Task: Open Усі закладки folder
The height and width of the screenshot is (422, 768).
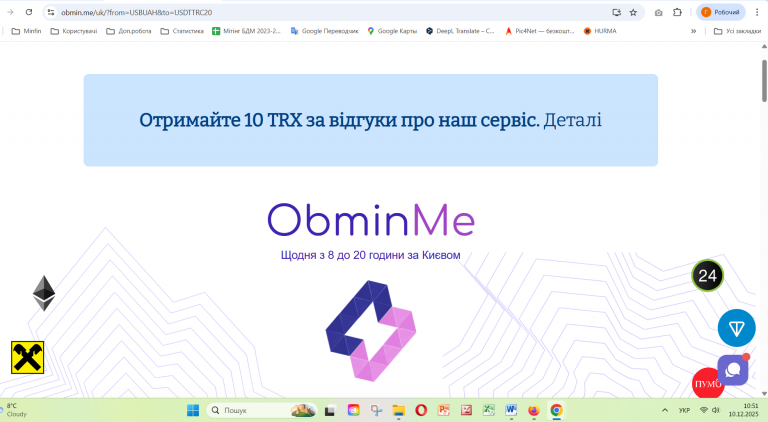Action: click(737, 31)
